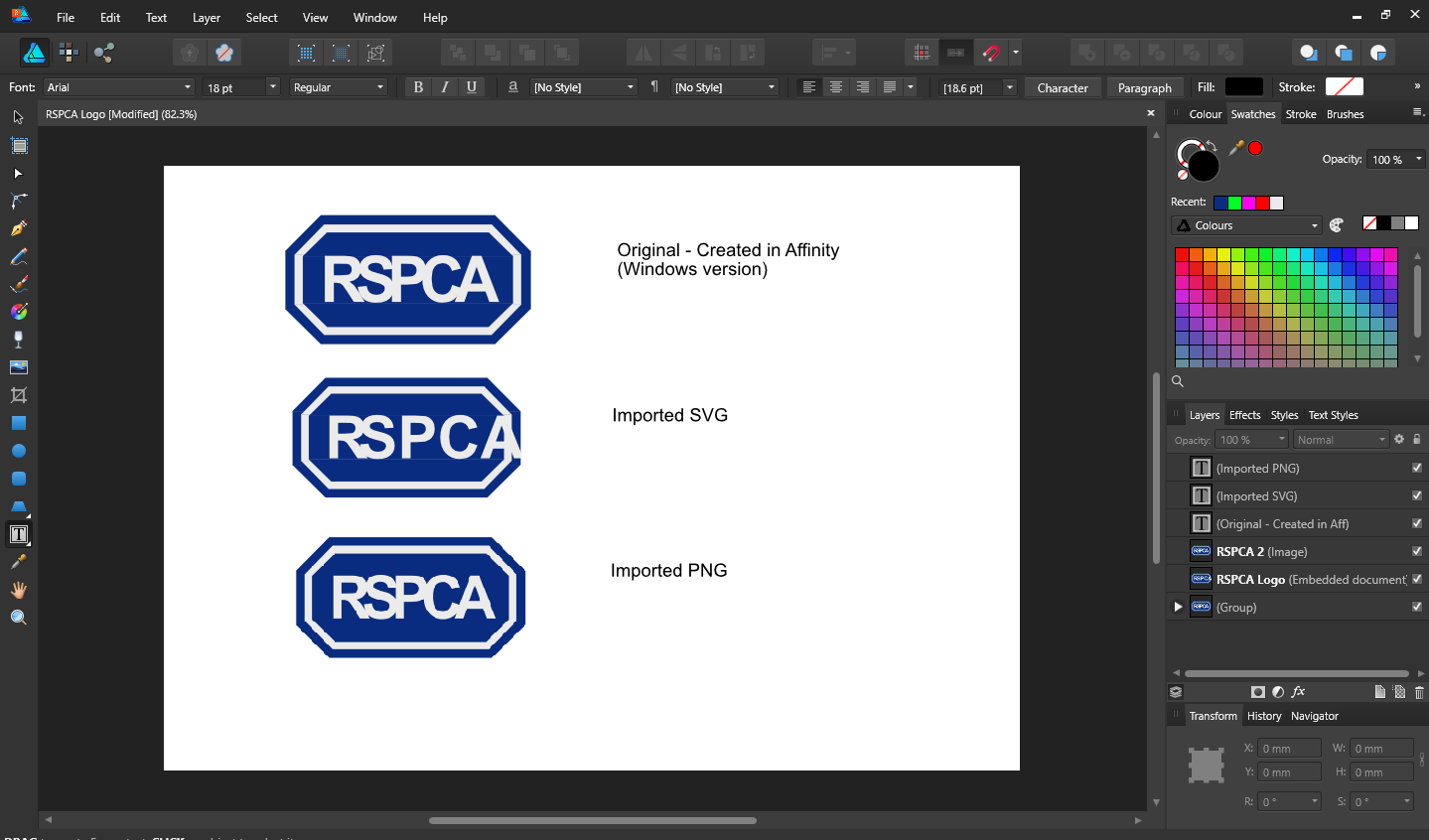Select the Pencil tool
Viewport: 1429px width, 840px height.
tap(18, 256)
